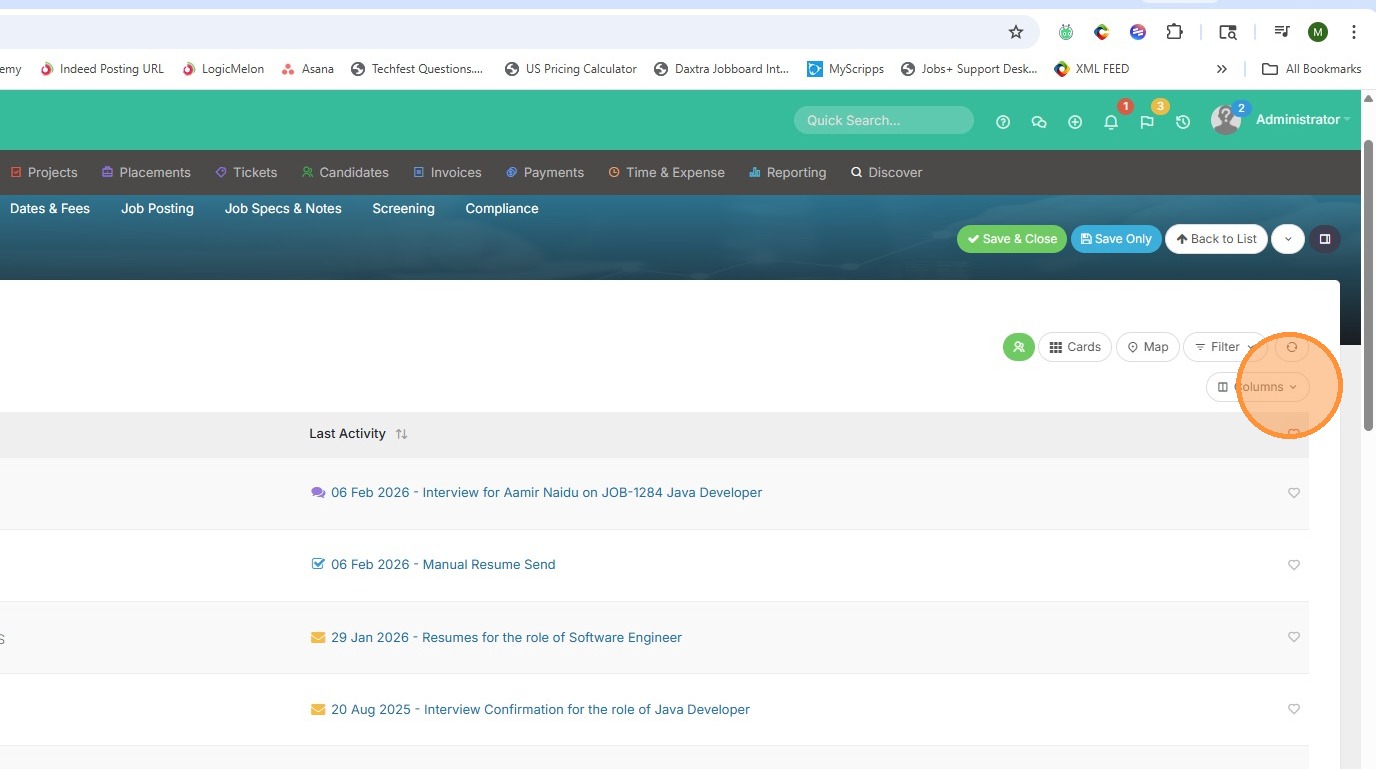Switch to the Job Specs & Notes tab
Screen dimensions: 1376x769
point(283,208)
